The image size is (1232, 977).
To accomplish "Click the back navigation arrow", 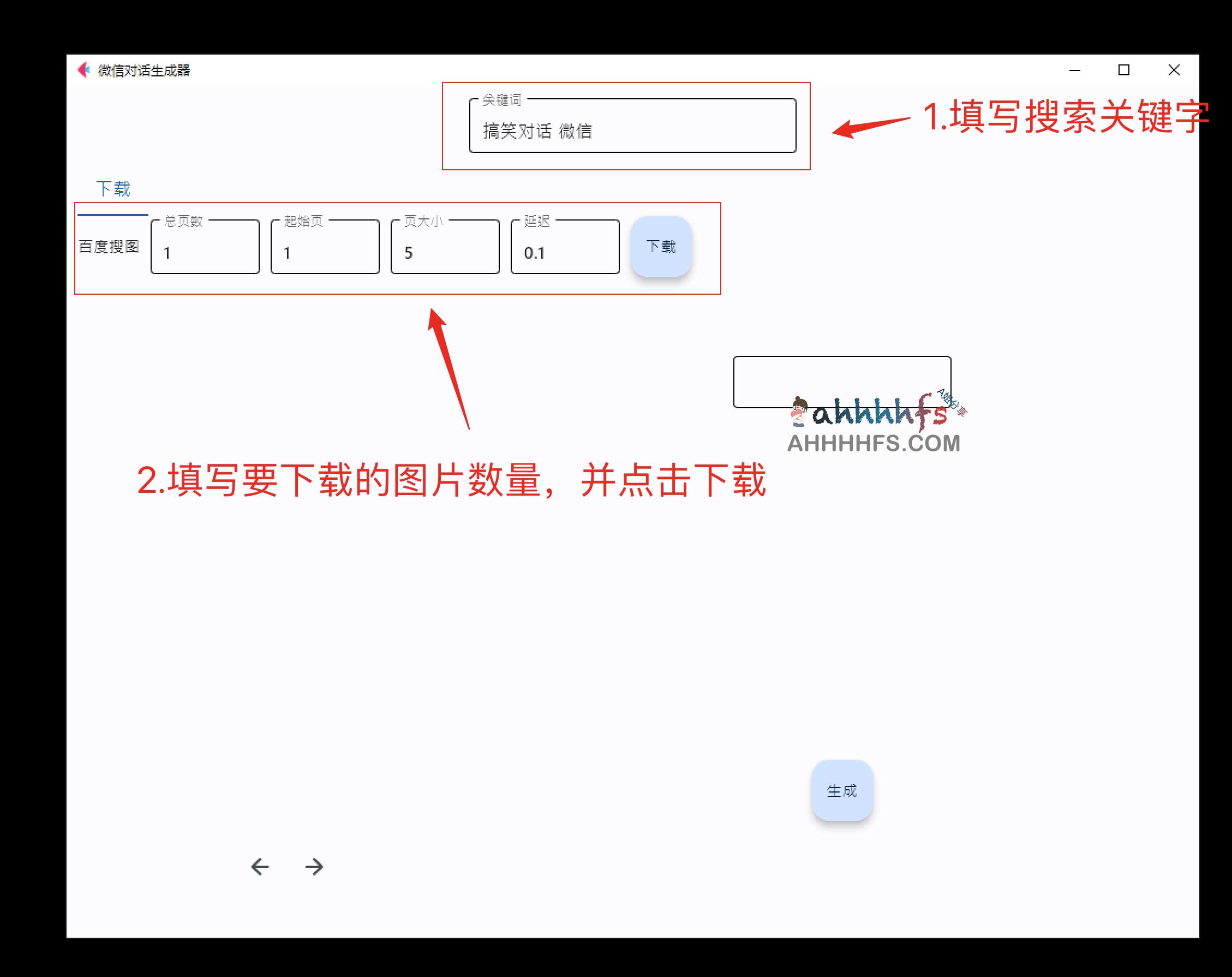I will [x=260, y=867].
